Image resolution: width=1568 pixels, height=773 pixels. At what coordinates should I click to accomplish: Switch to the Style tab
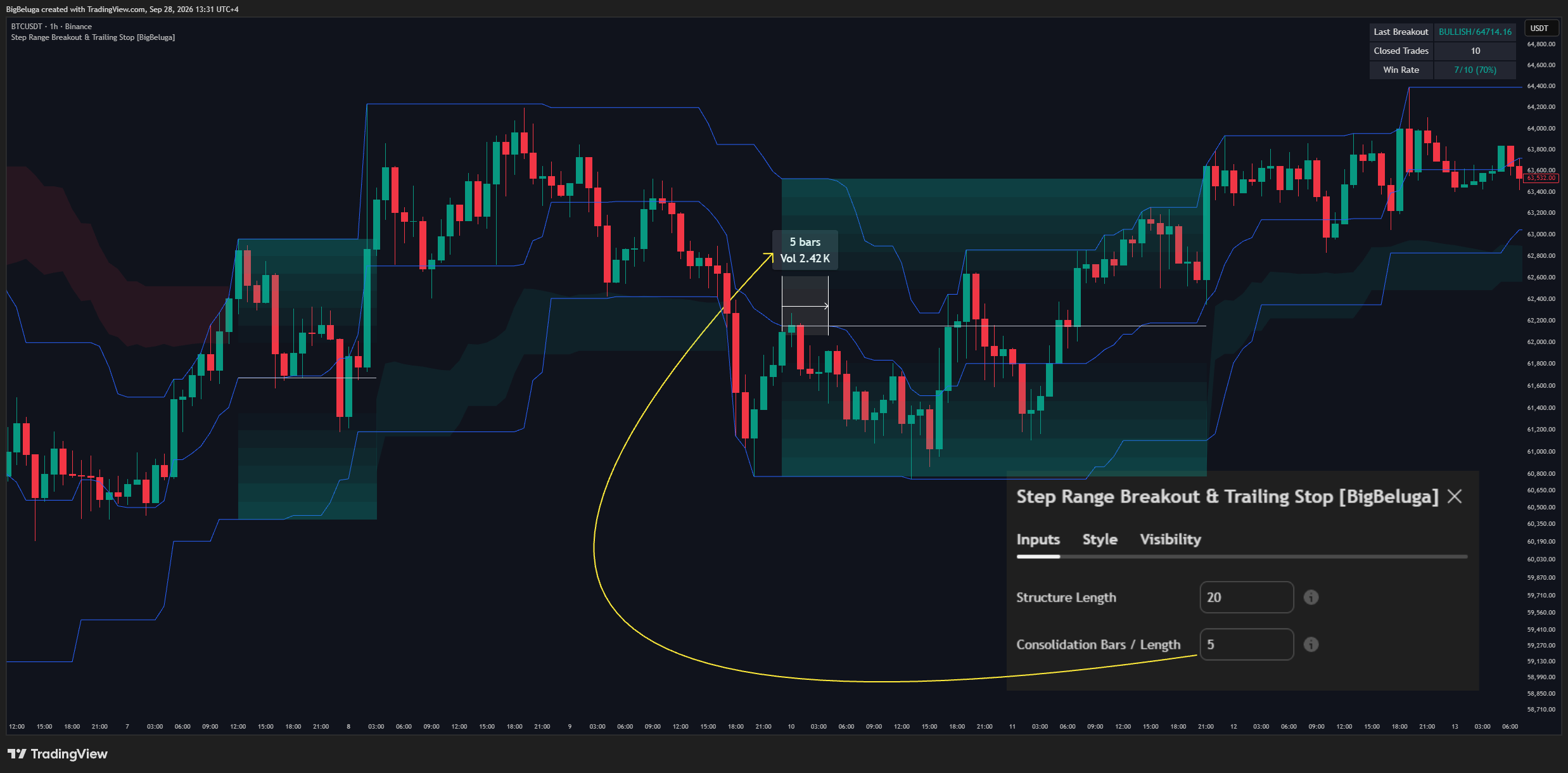click(x=1100, y=539)
